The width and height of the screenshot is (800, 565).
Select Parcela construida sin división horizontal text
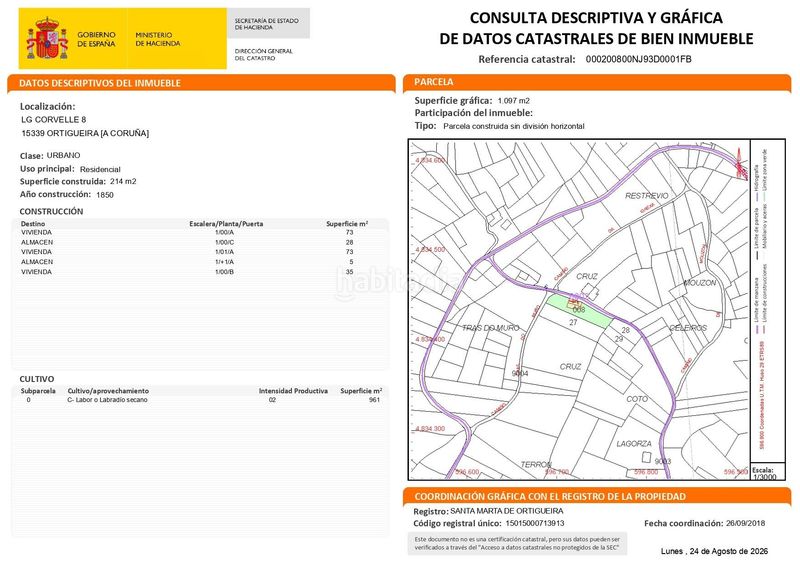click(514, 126)
